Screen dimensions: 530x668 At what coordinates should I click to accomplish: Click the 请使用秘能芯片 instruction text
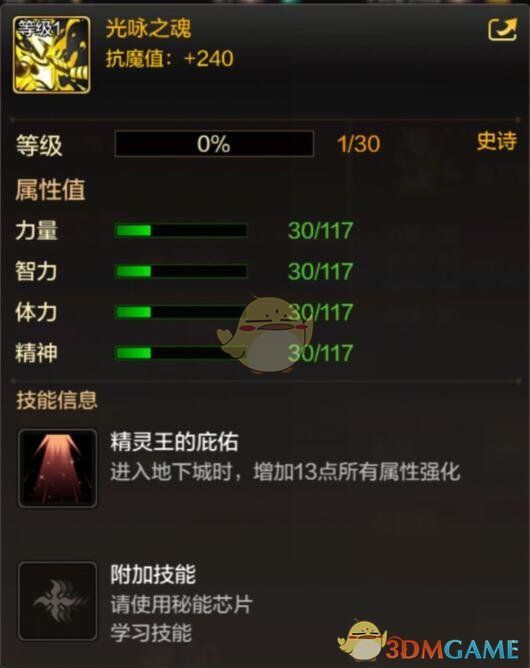click(x=181, y=604)
